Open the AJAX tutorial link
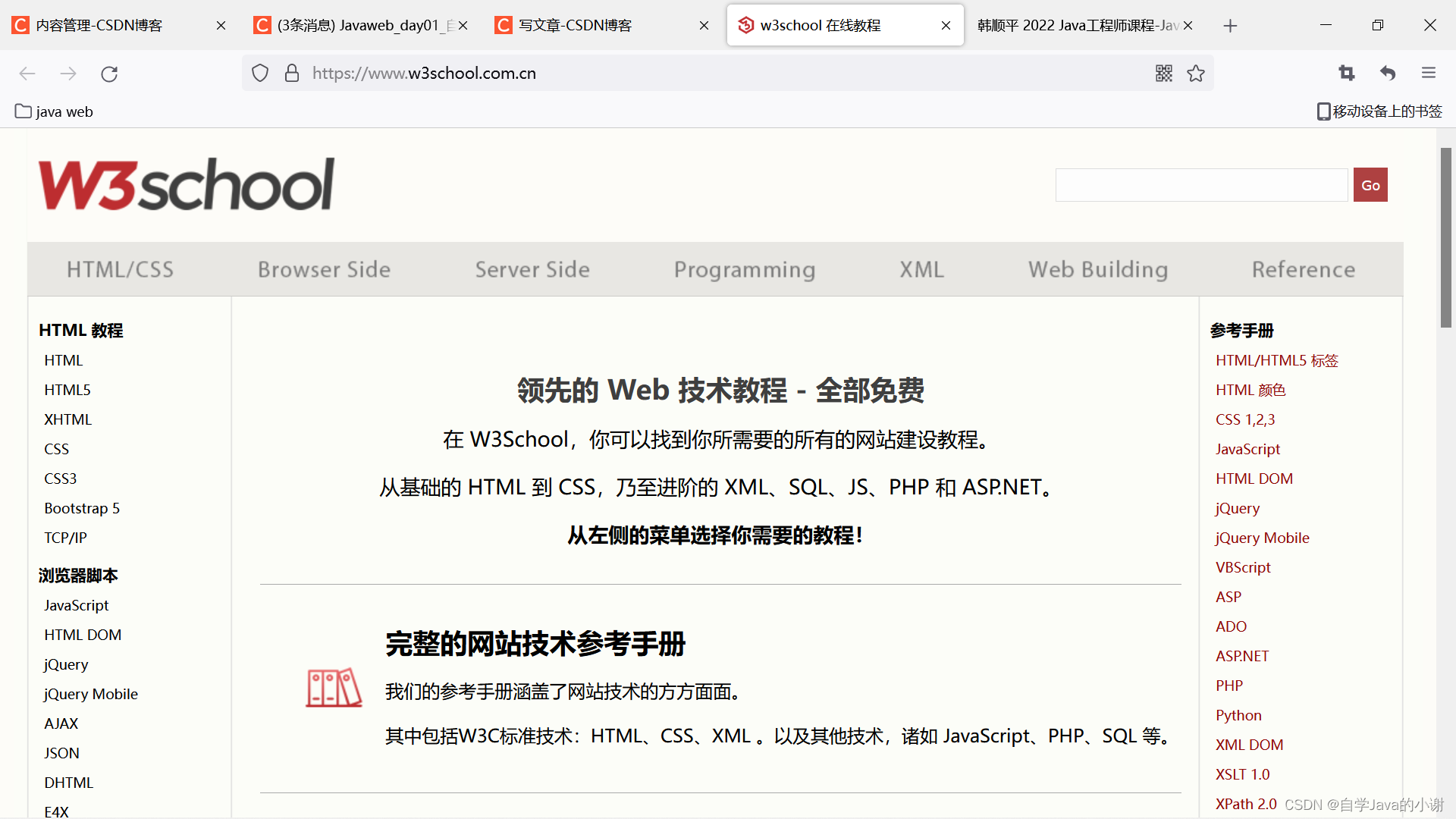This screenshot has width=1456, height=819. pyautogui.click(x=61, y=723)
